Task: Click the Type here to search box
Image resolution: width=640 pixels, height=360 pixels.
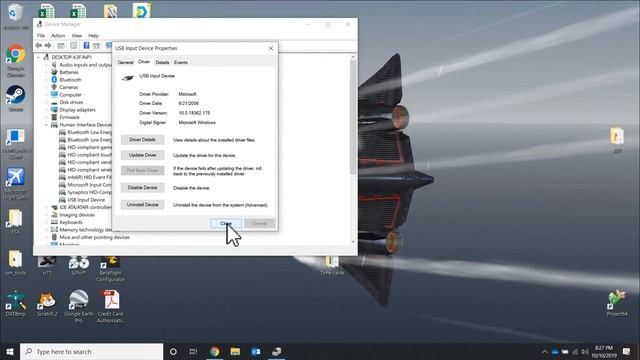Action: pyautogui.click(x=91, y=351)
